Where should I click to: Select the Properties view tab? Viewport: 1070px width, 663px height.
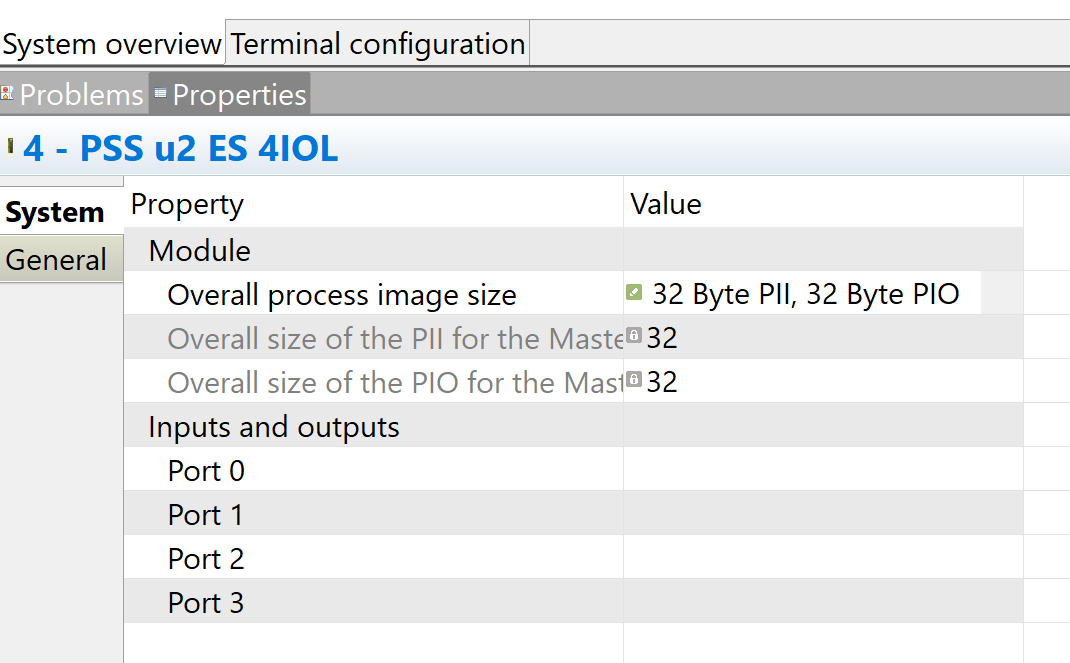pos(230,94)
